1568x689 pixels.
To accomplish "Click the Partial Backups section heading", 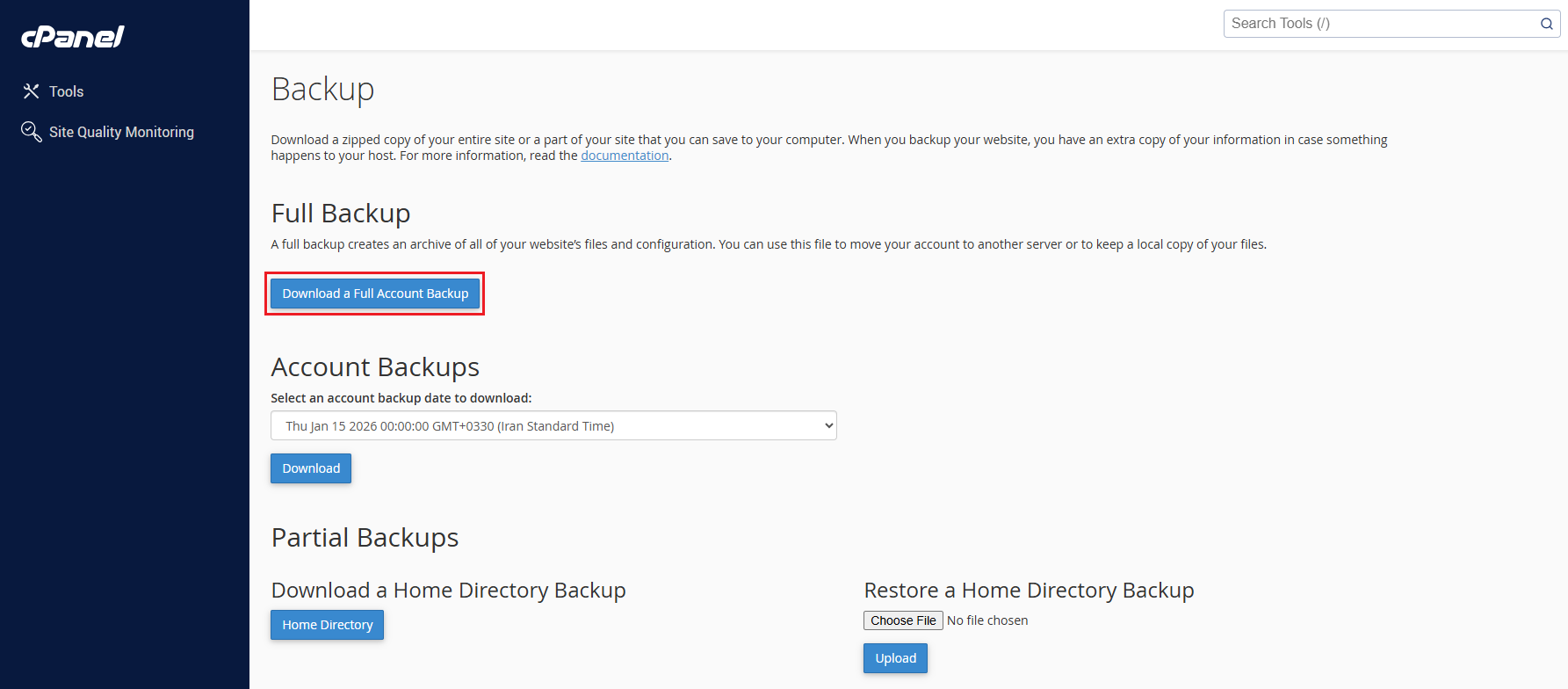I will pos(365,537).
